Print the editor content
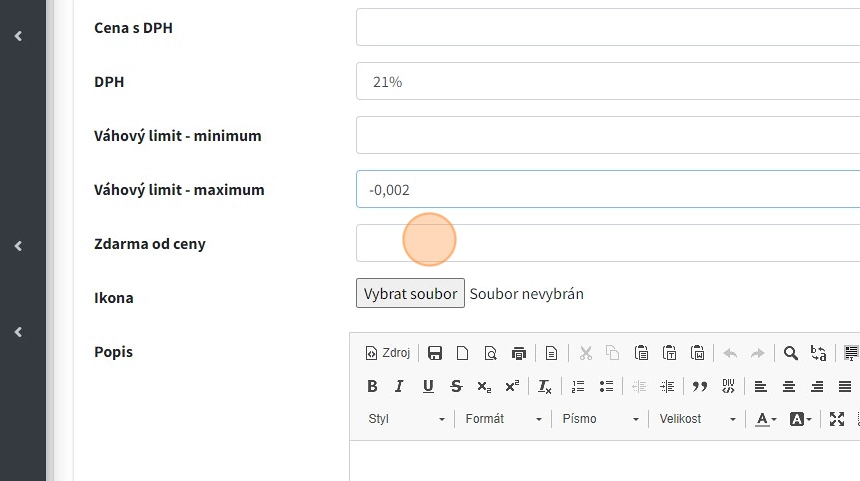The height and width of the screenshot is (481, 860). (518, 353)
